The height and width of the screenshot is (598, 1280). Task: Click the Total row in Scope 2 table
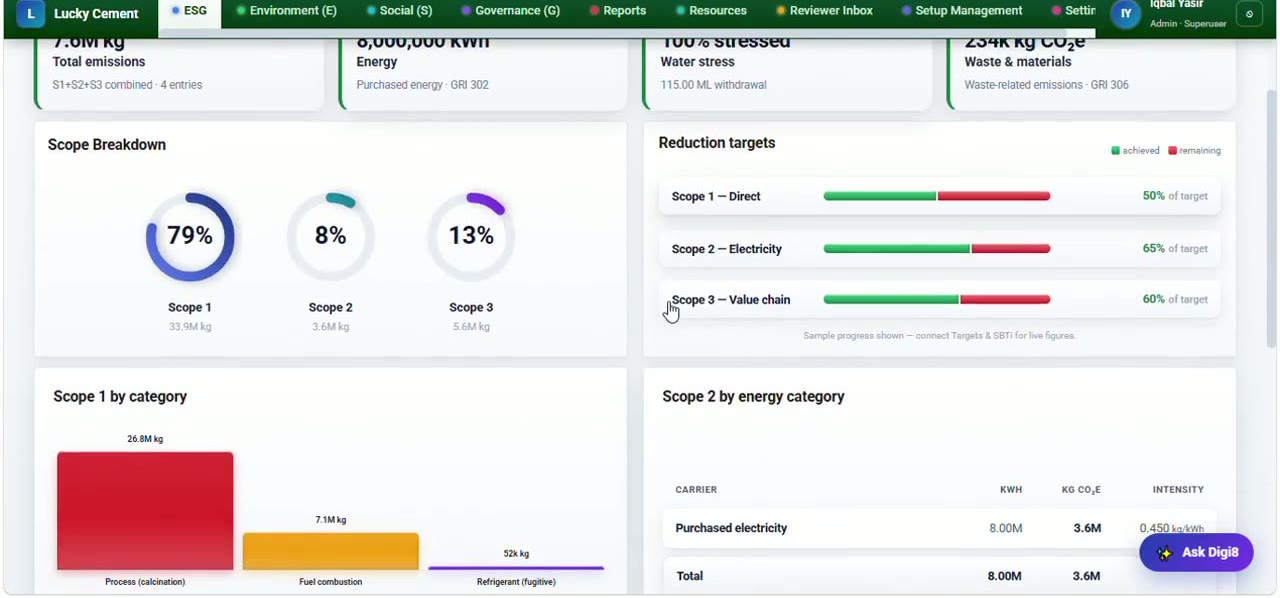[x=939, y=576]
